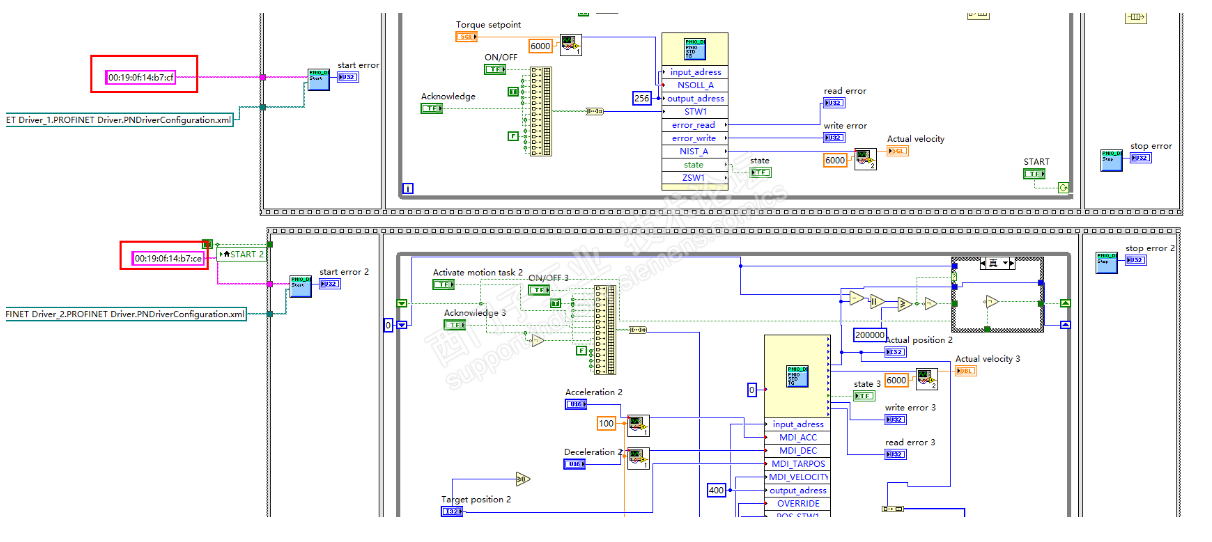Select scaling subVI feeding Actual velocity

[x=865, y=159]
